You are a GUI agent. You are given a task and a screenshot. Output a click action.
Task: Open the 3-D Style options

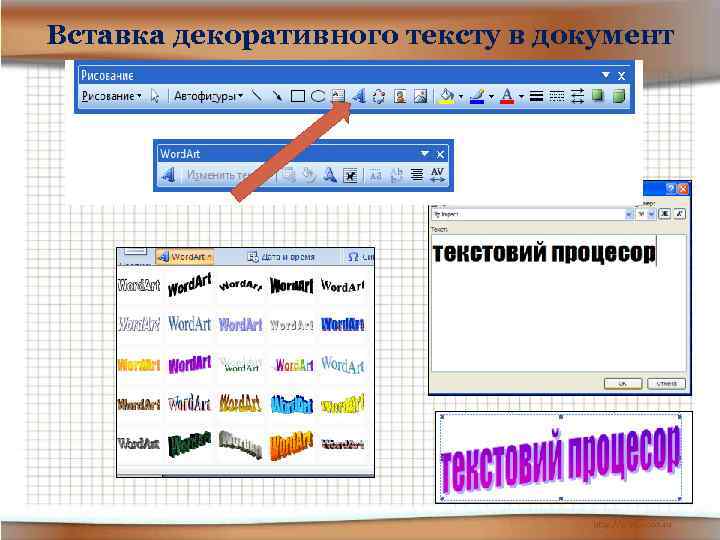pos(619,96)
